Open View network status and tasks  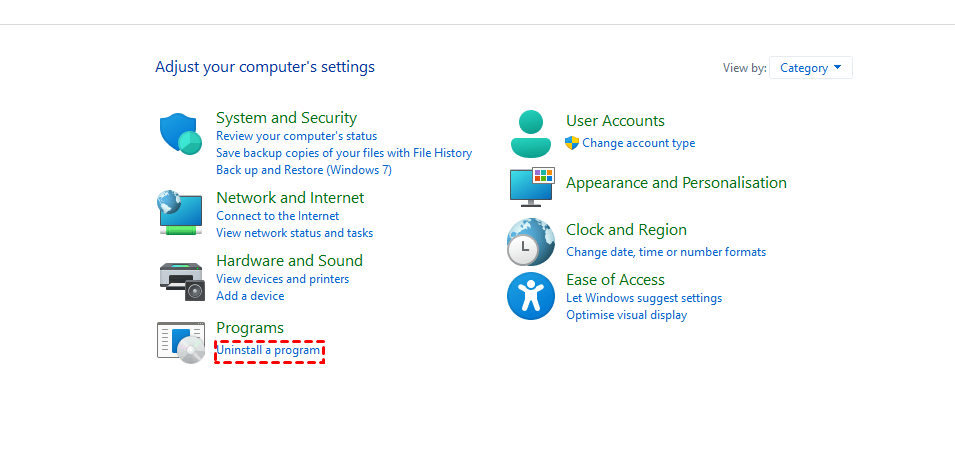(294, 233)
